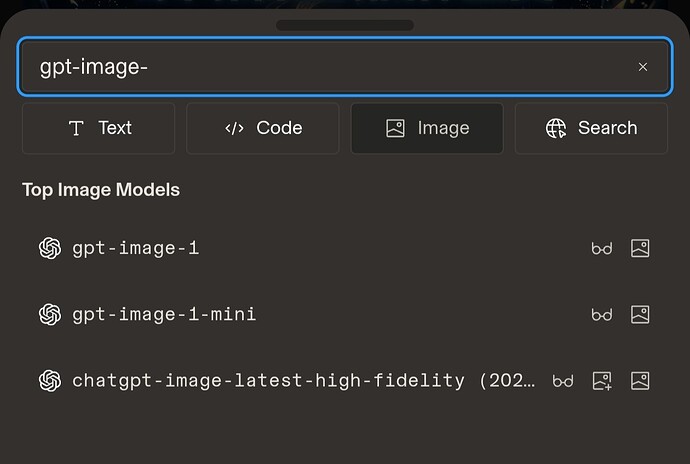The height and width of the screenshot is (464, 690).
Task: Choose the gpt-image-1-mini model
Action: [x=345, y=314]
